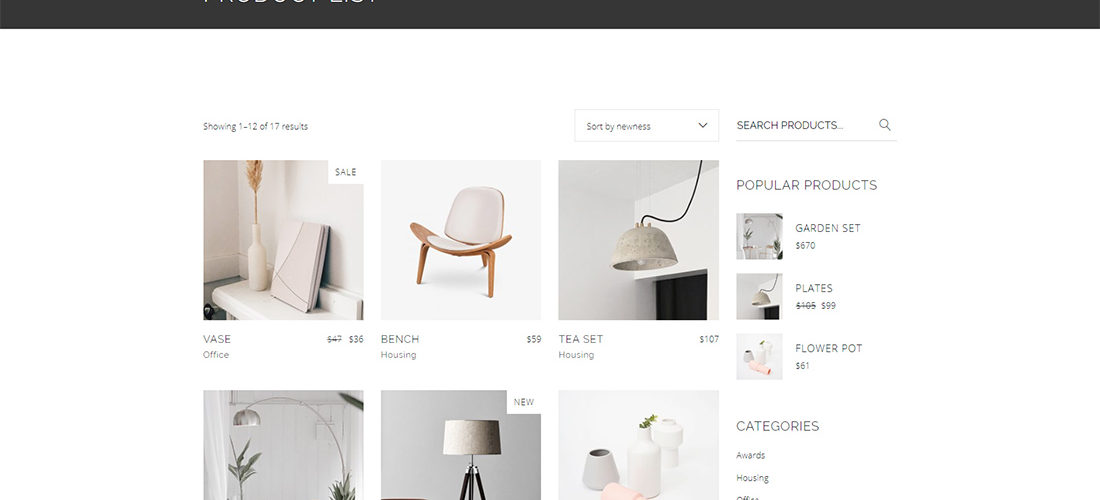
Task: Open the Sort by newness dropdown
Action: (646, 126)
